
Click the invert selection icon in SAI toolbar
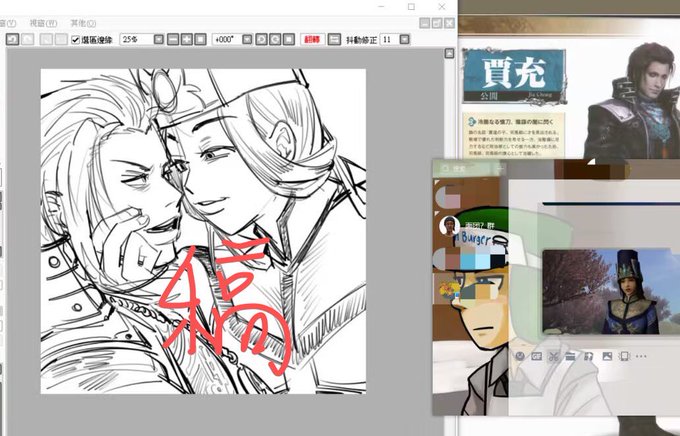[61, 39]
